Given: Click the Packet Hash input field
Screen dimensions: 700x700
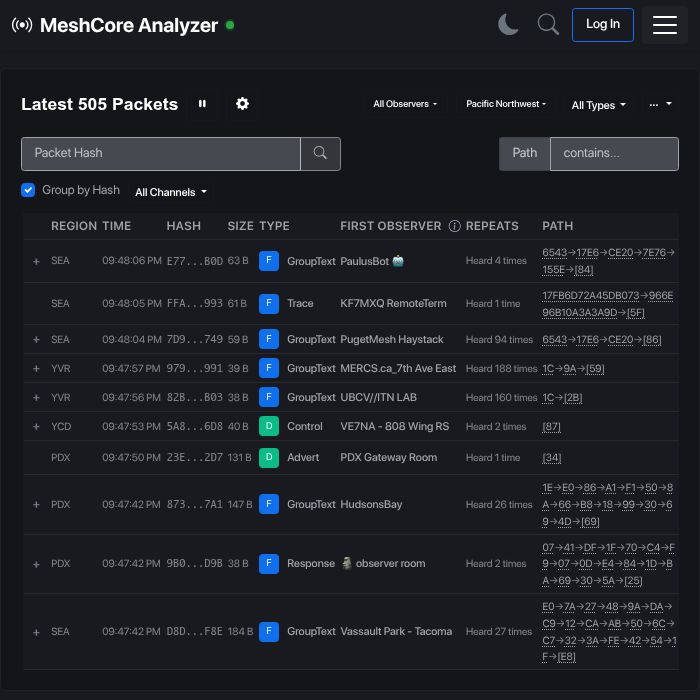Looking at the screenshot, I should 161,153.
